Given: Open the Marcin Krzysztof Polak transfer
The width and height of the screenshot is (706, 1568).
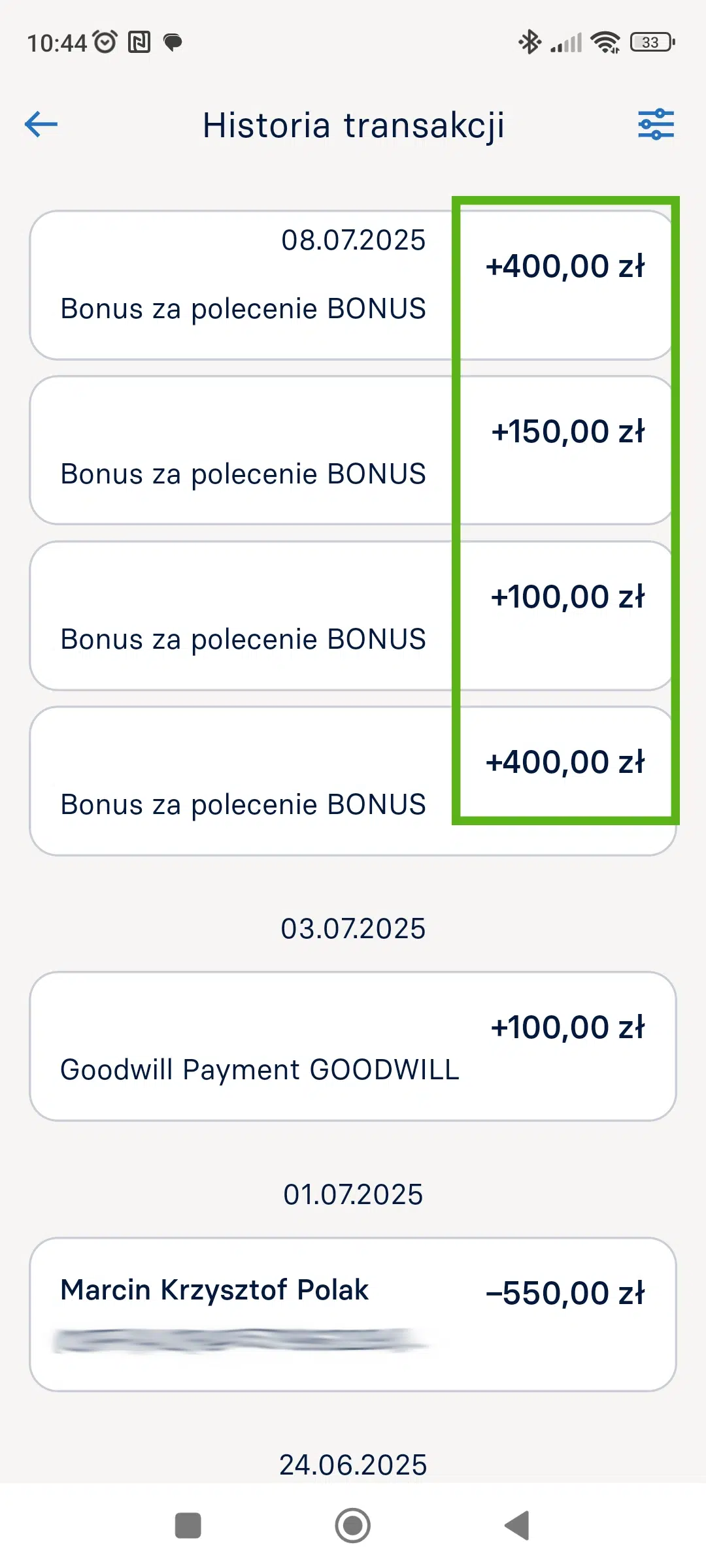Looking at the screenshot, I should click(353, 1314).
